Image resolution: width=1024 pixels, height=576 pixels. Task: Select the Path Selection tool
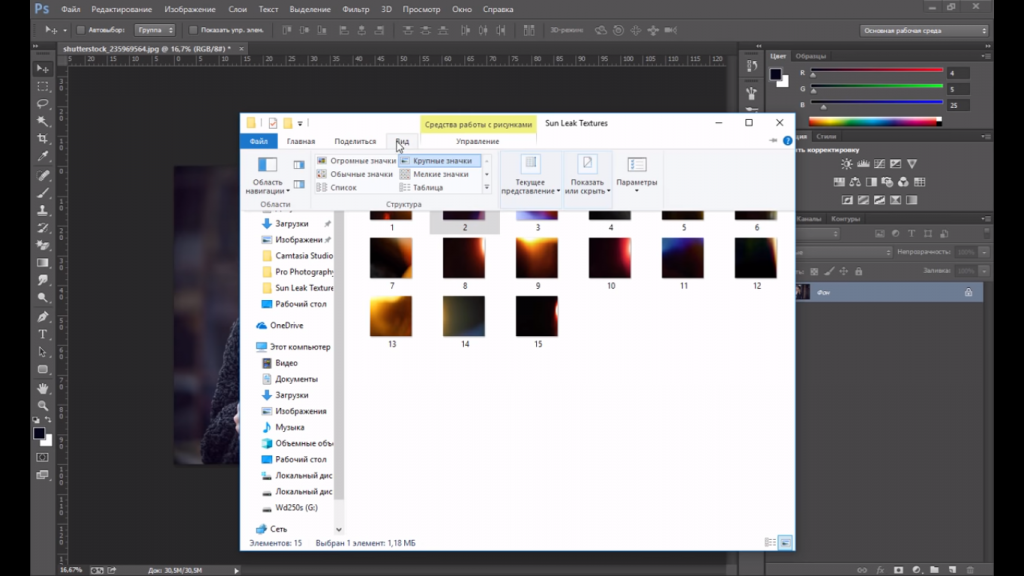tap(42, 352)
